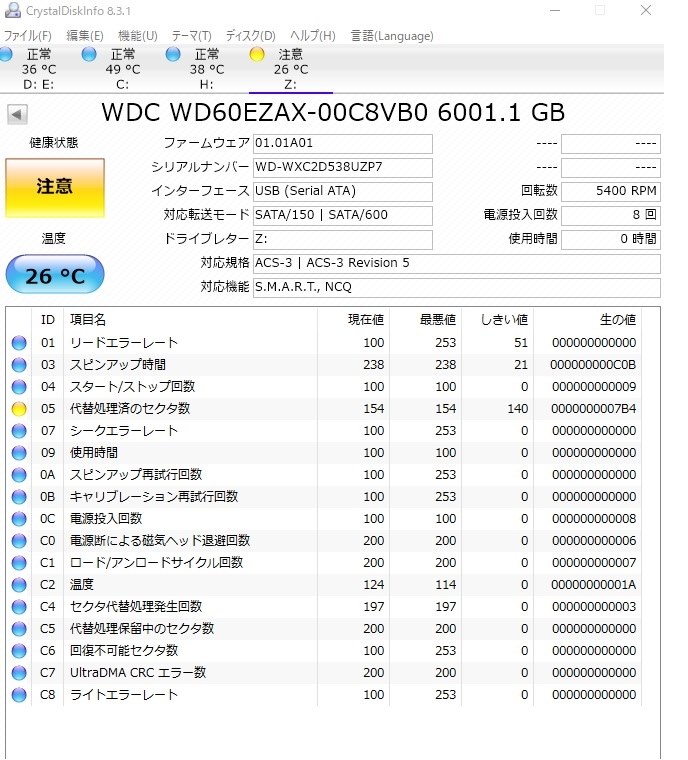Click status dot for 03 スピンアップ時間

pyautogui.click(x=19, y=364)
